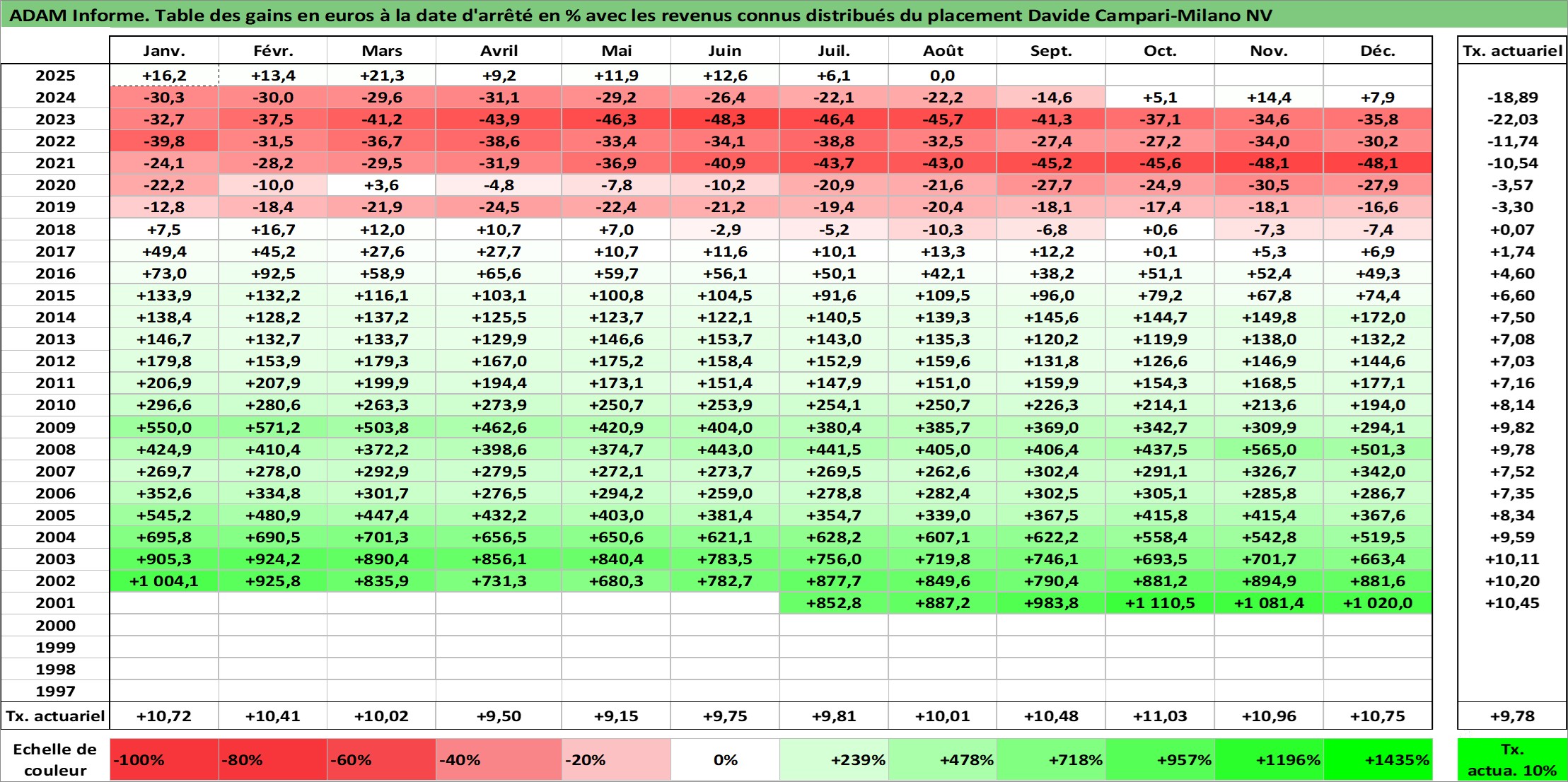The height and width of the screenshot is (782, 1568).
Task: Click the +172,0 cell in December 2014
Action: coord(1378,317)
